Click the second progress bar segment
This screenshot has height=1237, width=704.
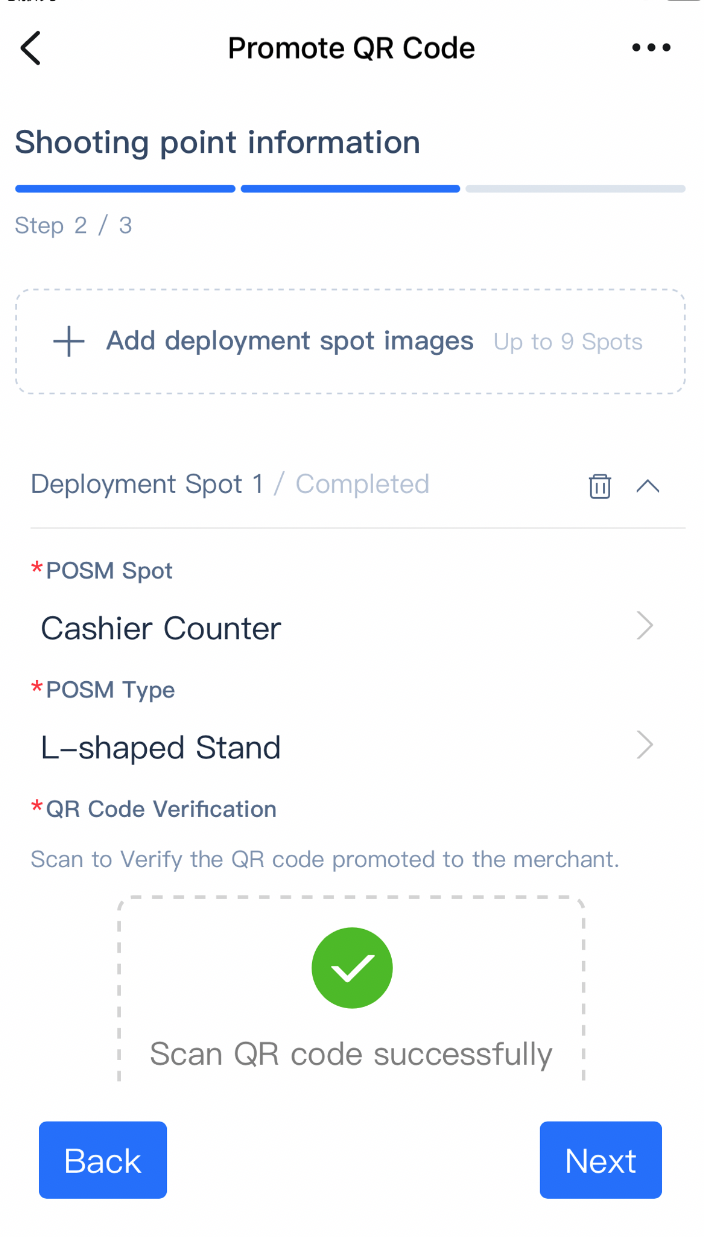[350, 188]
